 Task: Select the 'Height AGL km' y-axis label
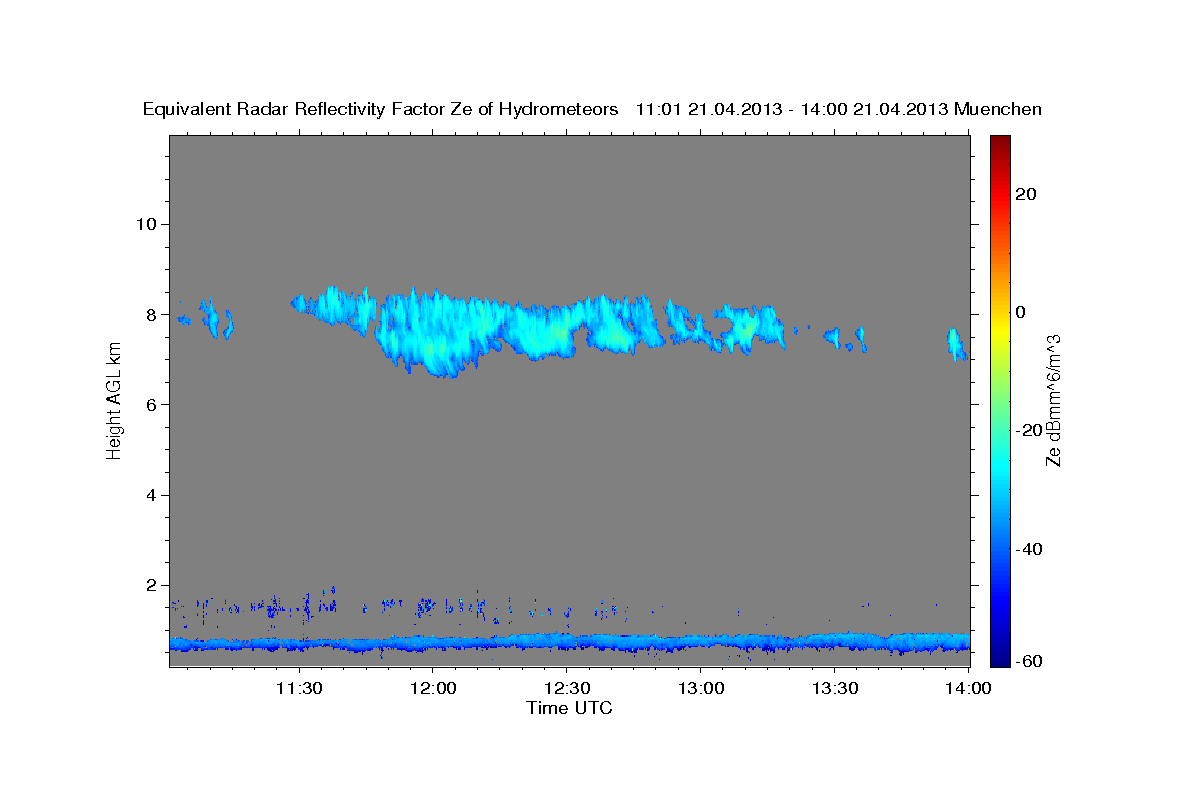(x=114, y=402)
